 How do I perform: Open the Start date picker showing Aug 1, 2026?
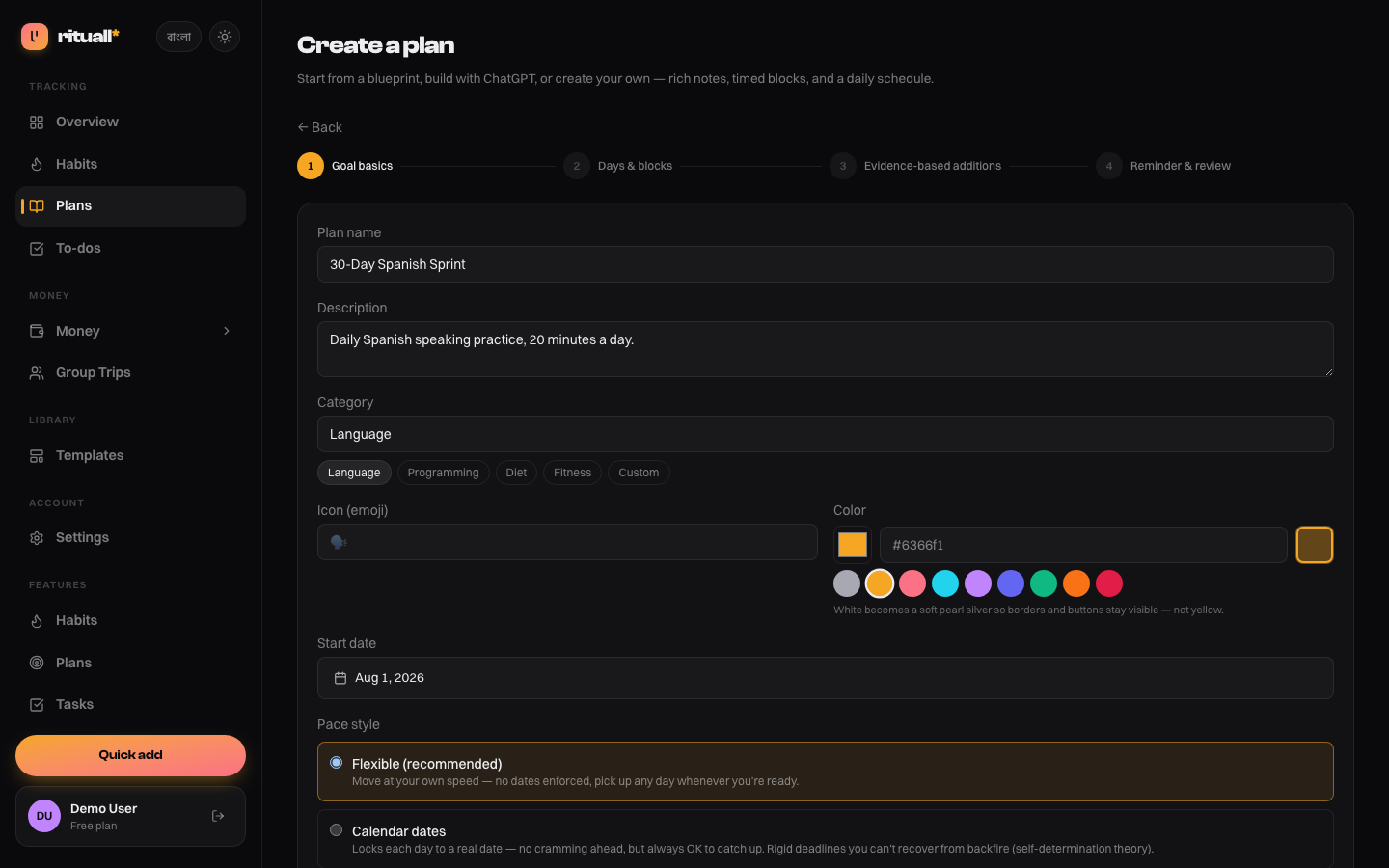(x=826, y=678)
